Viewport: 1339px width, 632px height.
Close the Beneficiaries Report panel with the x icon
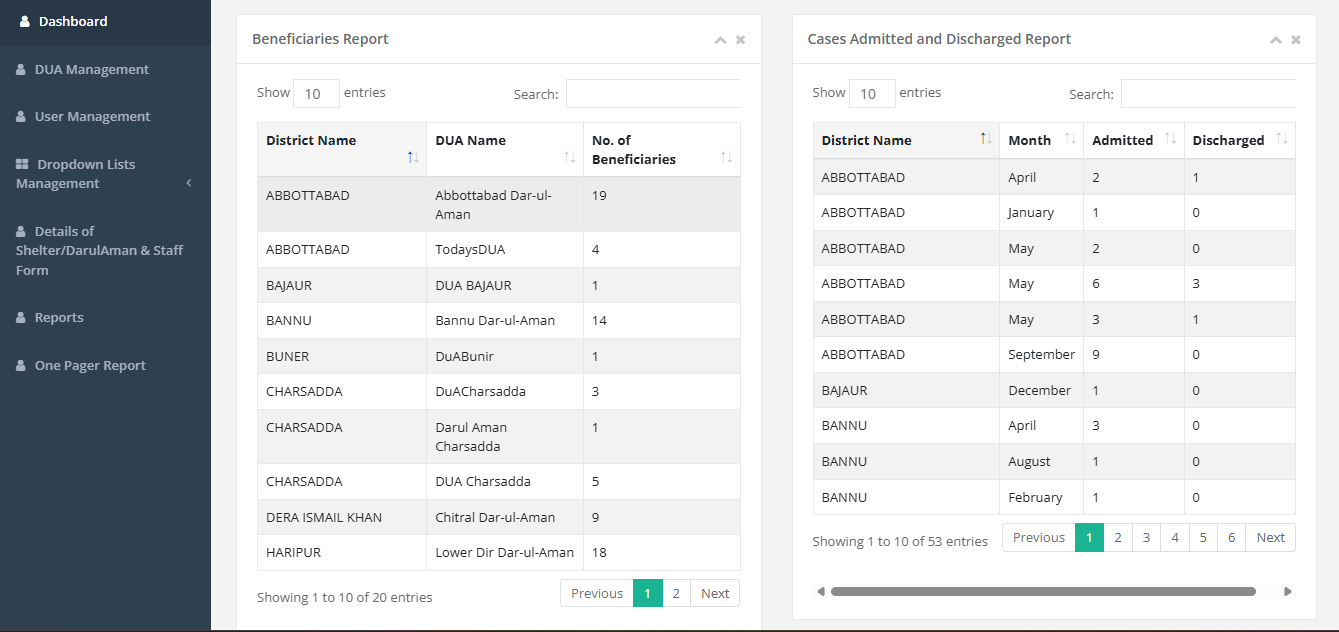tap(740, 39)
